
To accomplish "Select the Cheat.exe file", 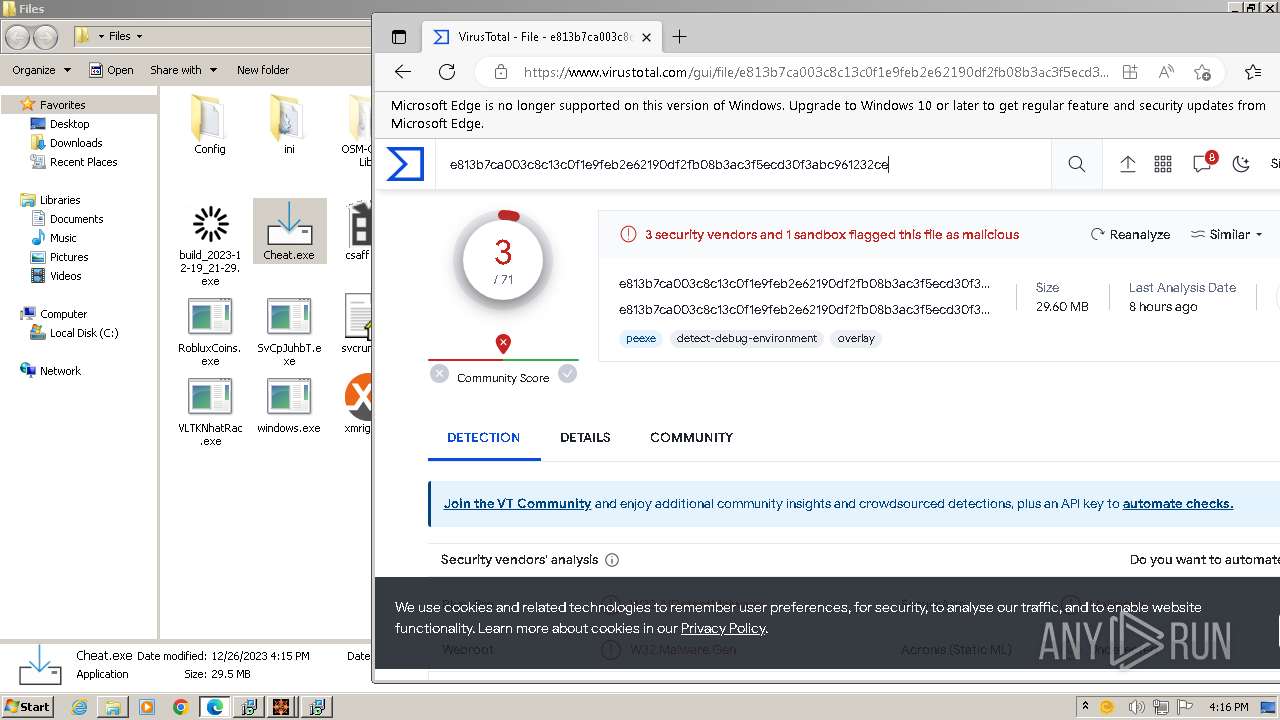I will [289, 231].
